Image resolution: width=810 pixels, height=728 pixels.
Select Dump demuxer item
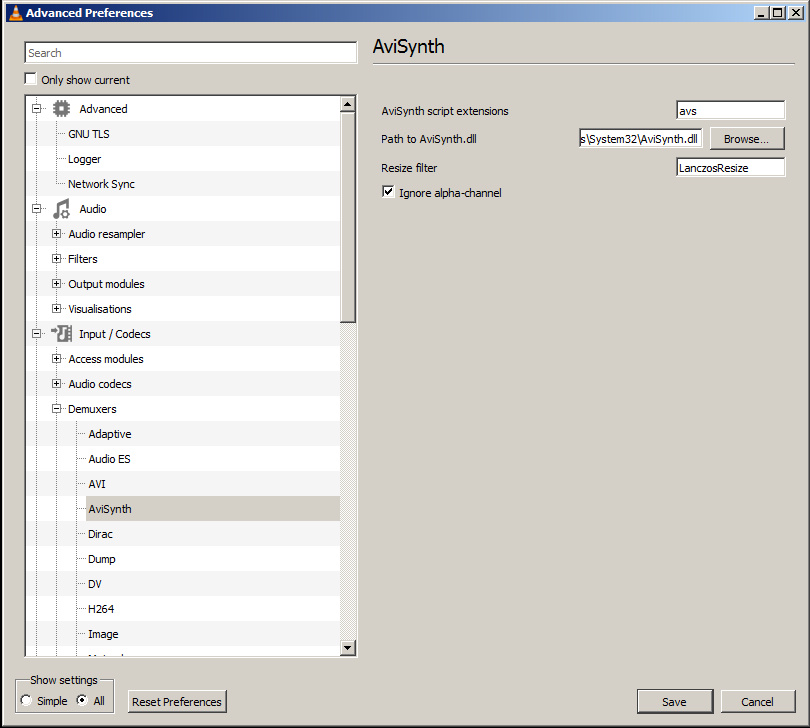coord(102,559)
